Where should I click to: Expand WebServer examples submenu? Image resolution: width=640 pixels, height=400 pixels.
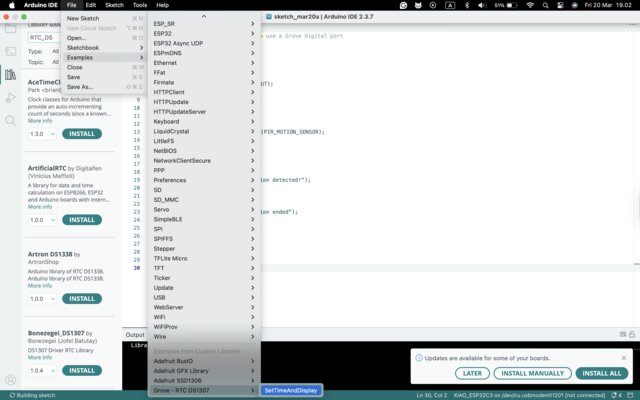(x=204, y=307)
